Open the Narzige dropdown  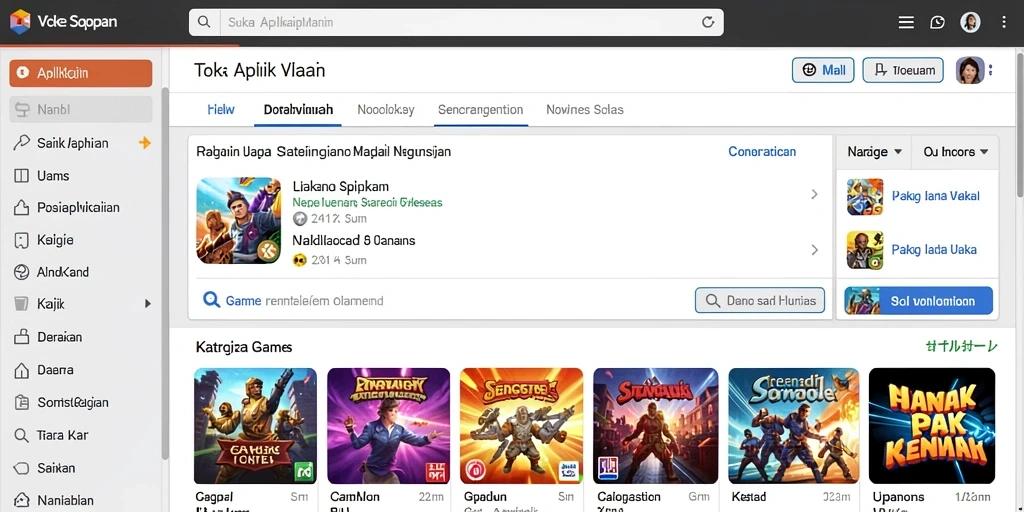pyautogui.click(x=874, y=152)
